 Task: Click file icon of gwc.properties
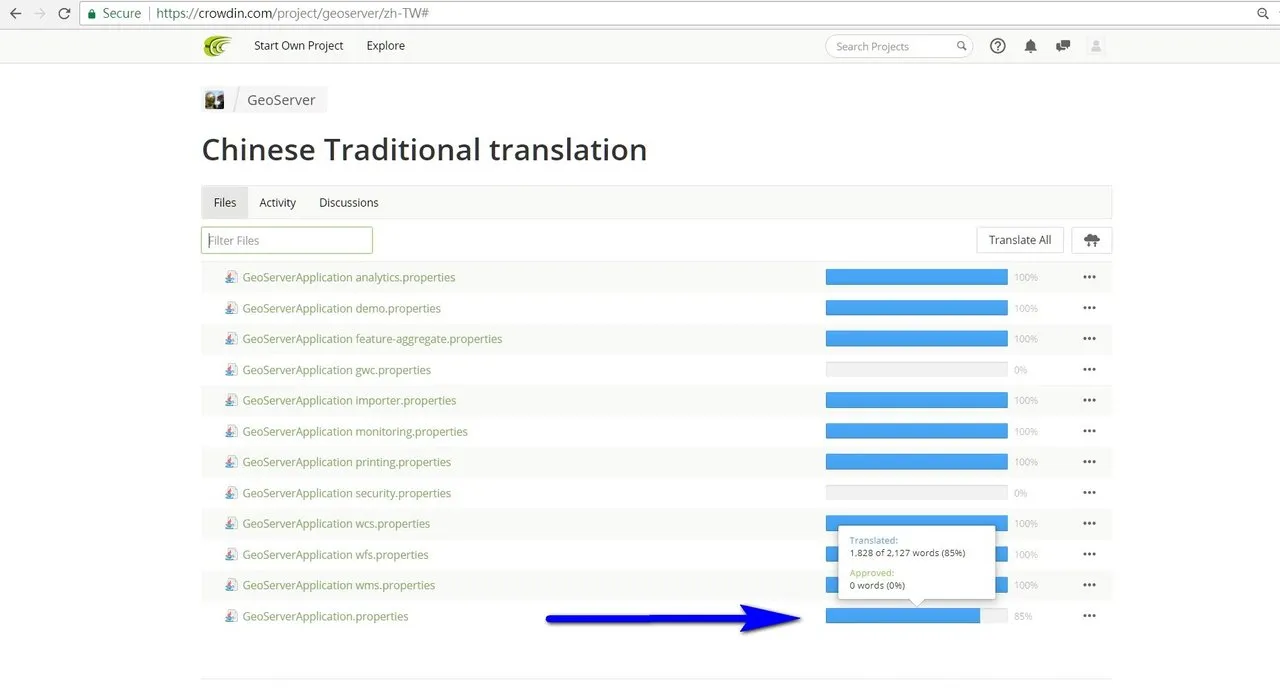(x=231, y=370)
